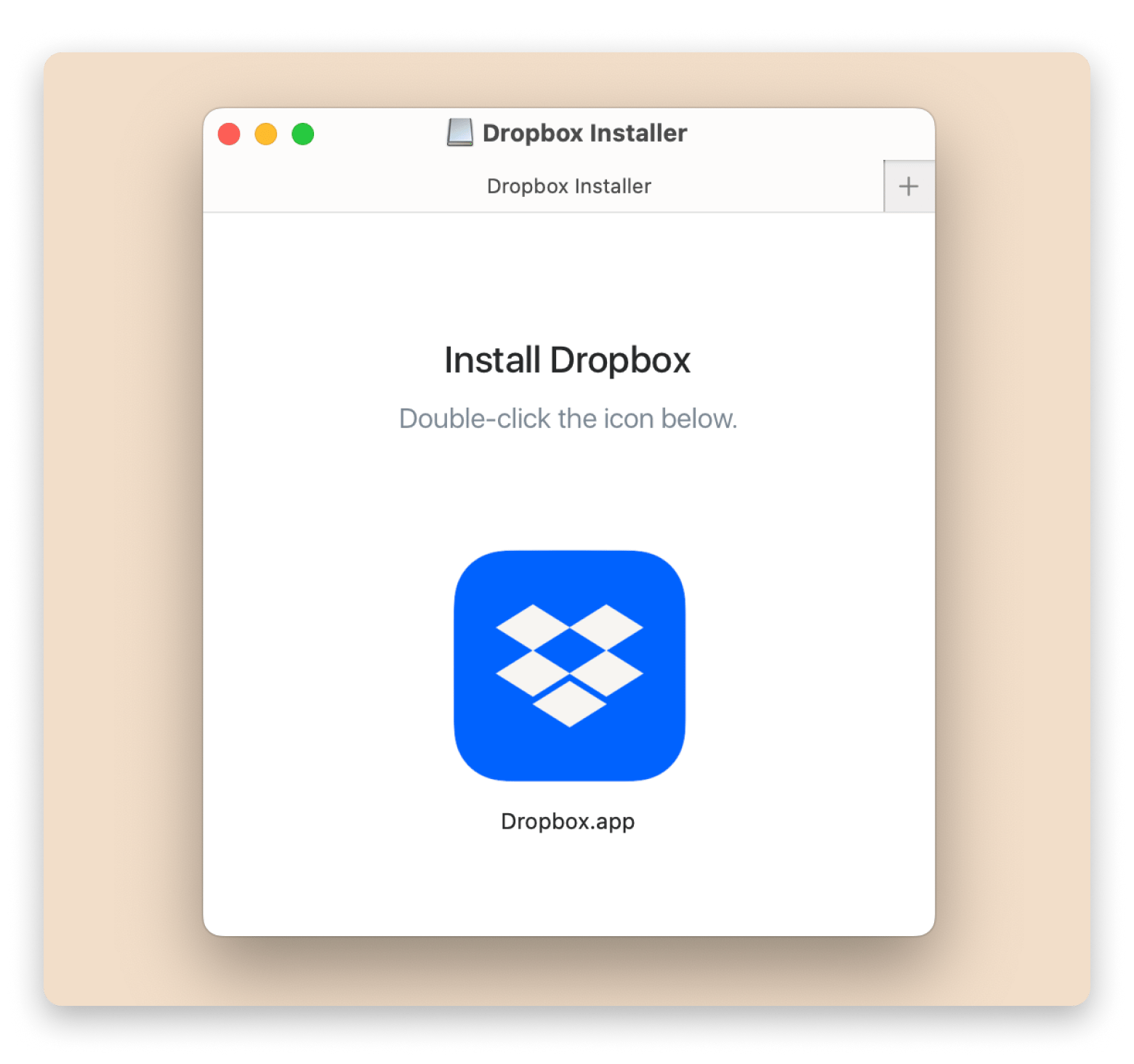
Task: Click blank space left of Dropbox icon
Action: tap(327, 665)
